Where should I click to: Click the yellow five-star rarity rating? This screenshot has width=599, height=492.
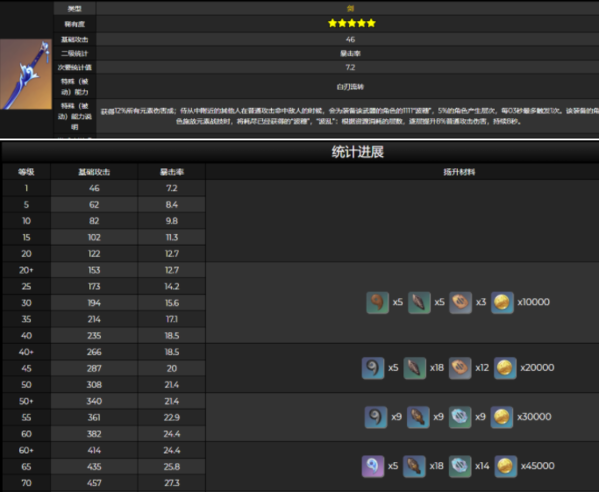click(x=351, y=23)
